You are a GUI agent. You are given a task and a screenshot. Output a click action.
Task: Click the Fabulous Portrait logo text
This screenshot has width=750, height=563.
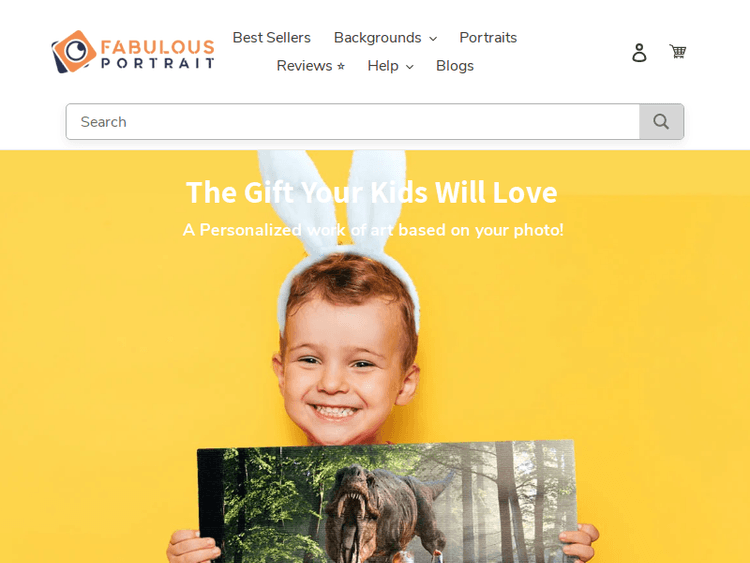coord(157,54)
